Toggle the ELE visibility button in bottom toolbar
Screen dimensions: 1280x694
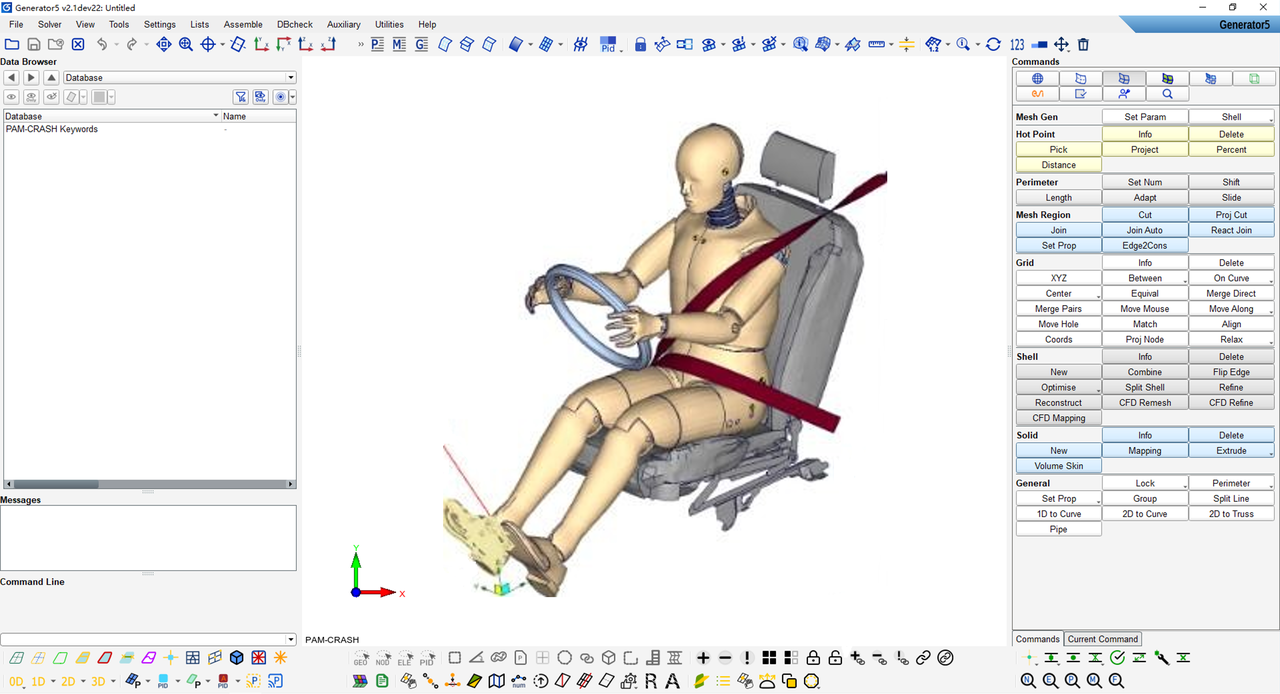pos(405,658)
